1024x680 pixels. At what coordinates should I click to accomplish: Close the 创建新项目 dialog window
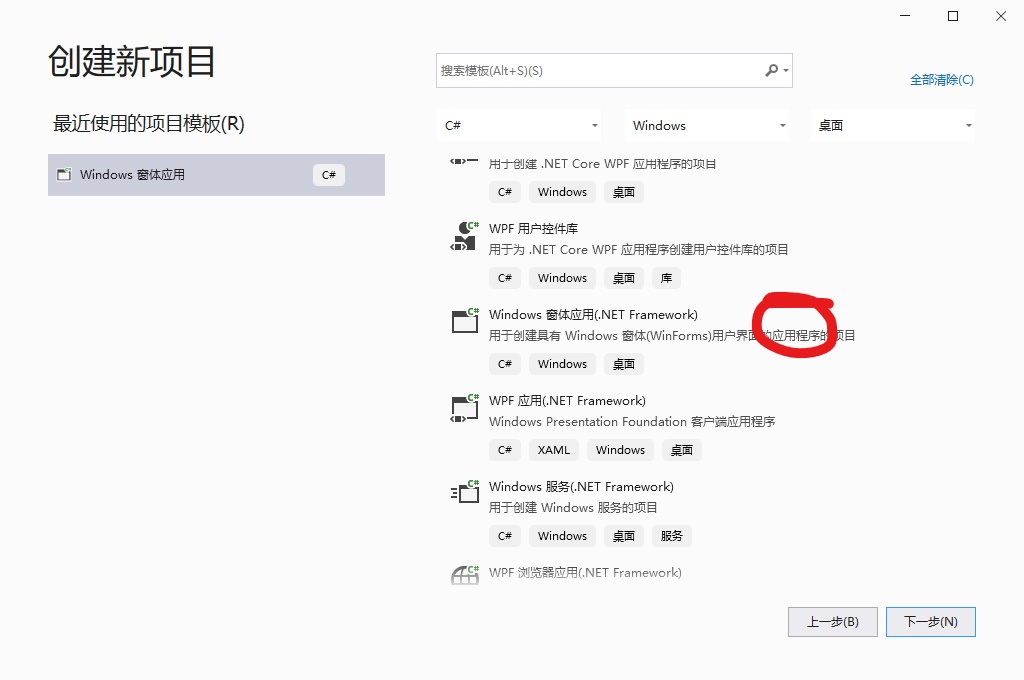(1000, 16)
